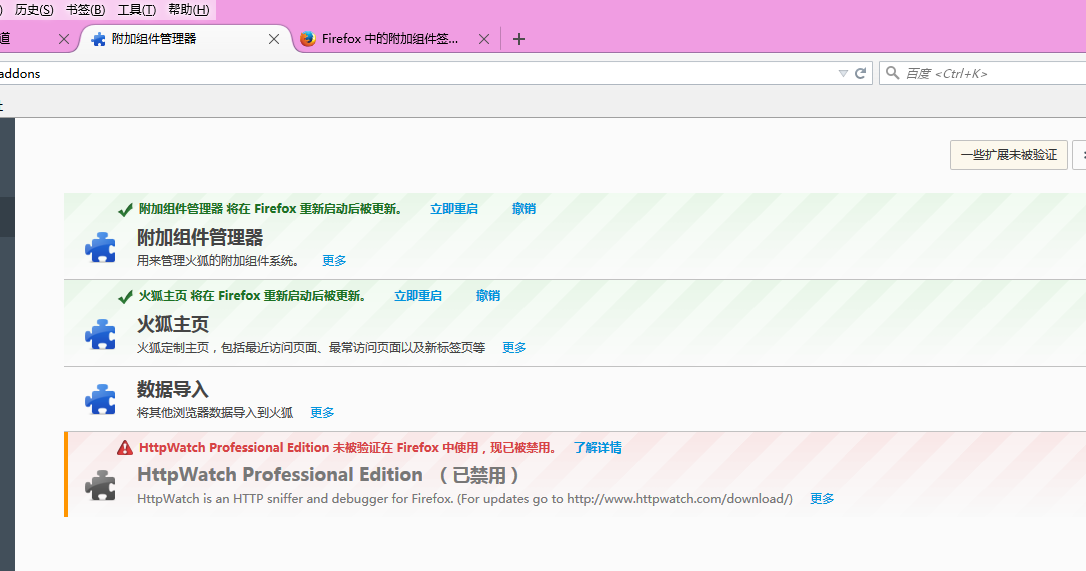The width and height of the screenshot is (1086, 571).
Task: Open the 历史(S) menu
Action: pos(34,10)
